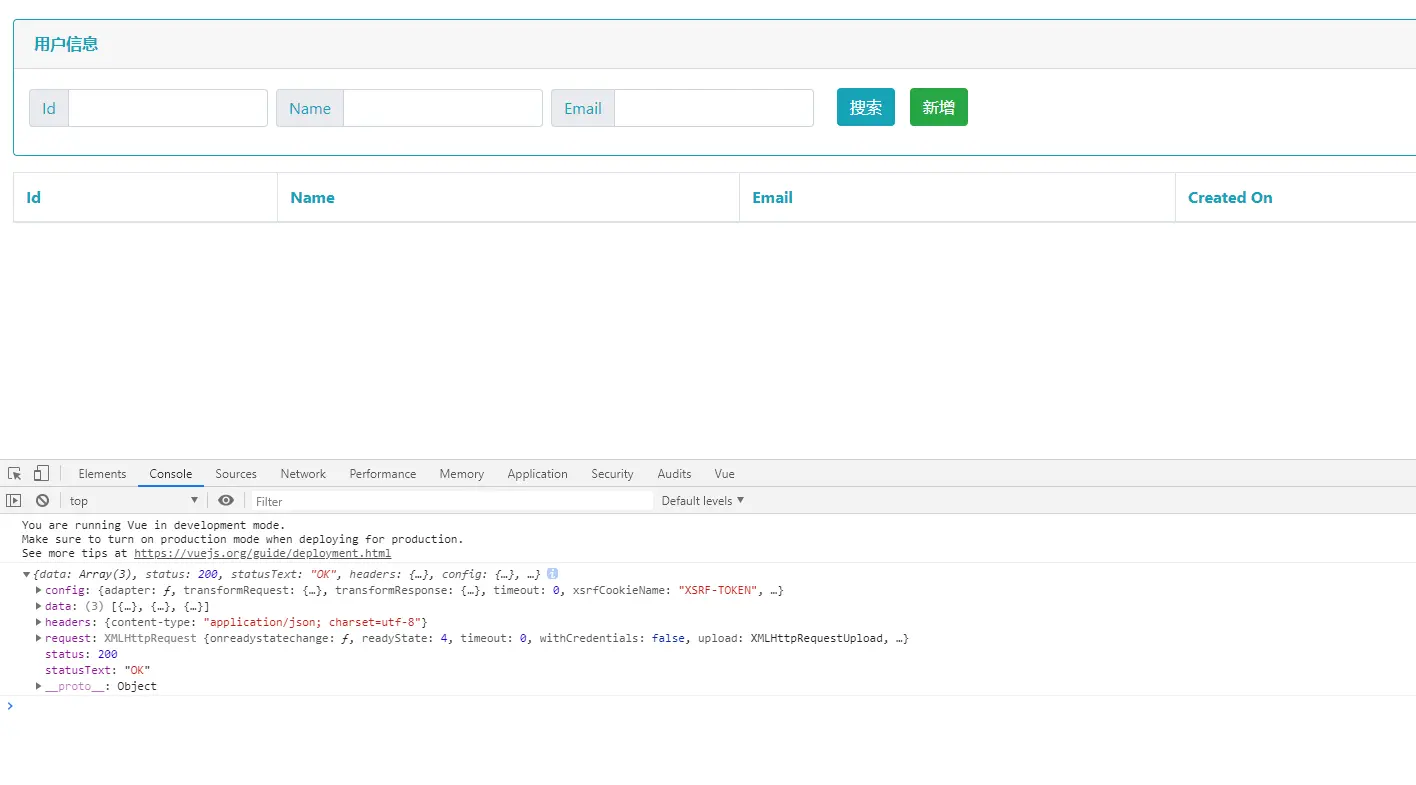Viewport: 1416px width, 785px height.
Task: Expand the data (3) array property
Action: click(39, 606)
